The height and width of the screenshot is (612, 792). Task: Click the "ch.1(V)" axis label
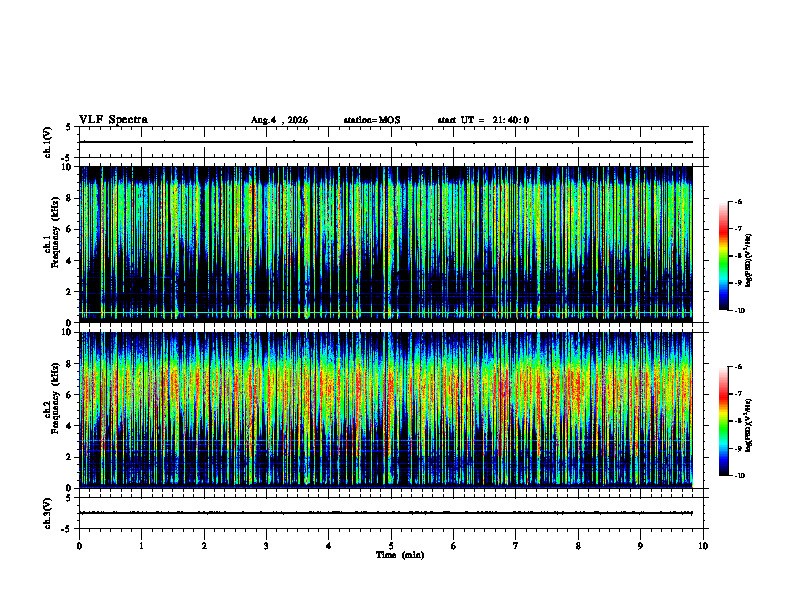click(x=48, y=142)
